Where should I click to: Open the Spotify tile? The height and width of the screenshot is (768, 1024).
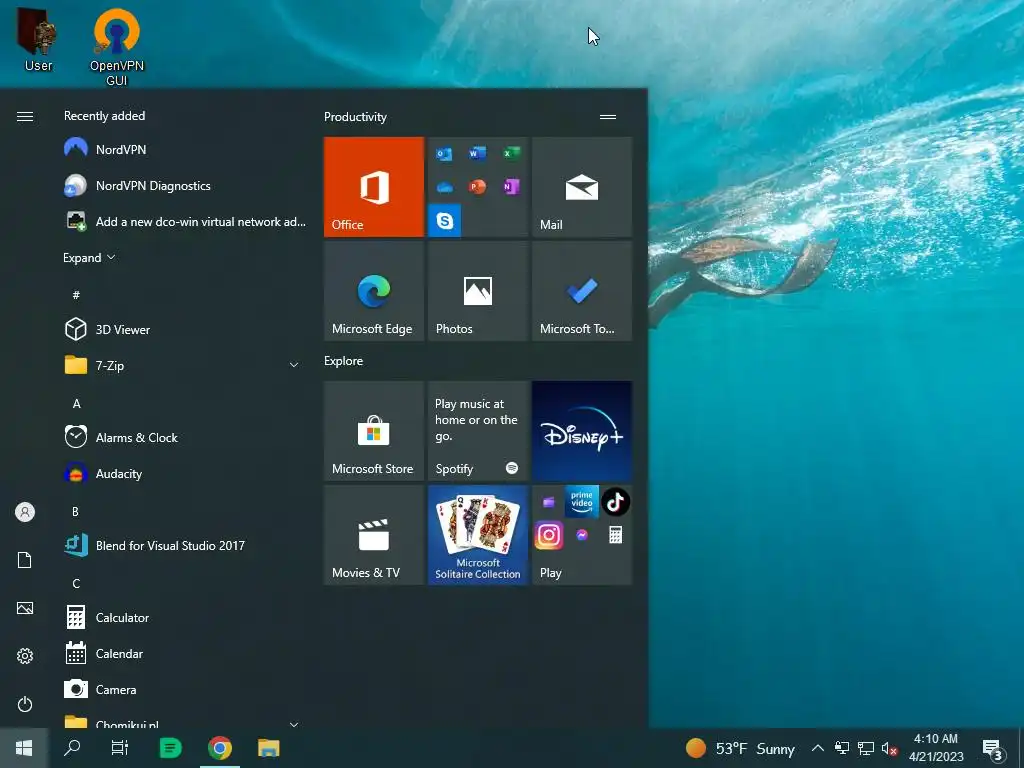pyautogui.click(x=478, y=431)
